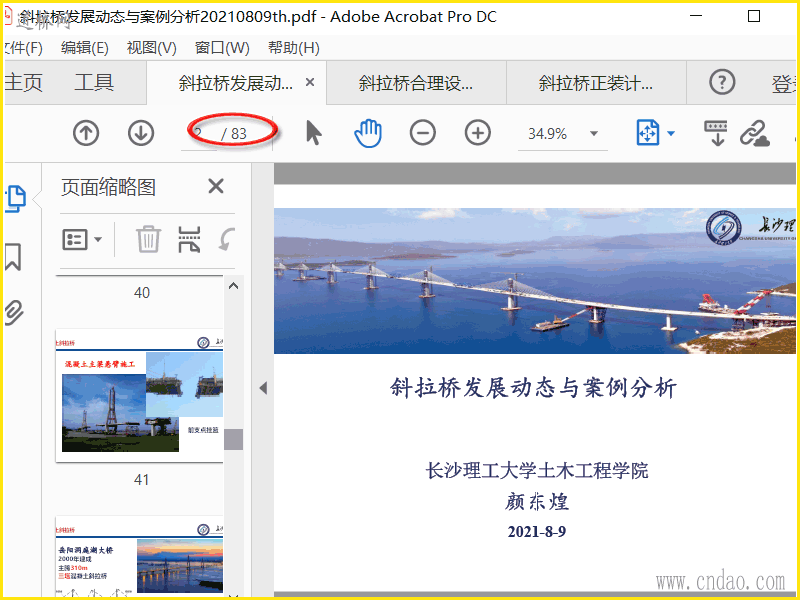Click the thumbnail panel scrollbar thumb
800x600 pixels.
233,439
